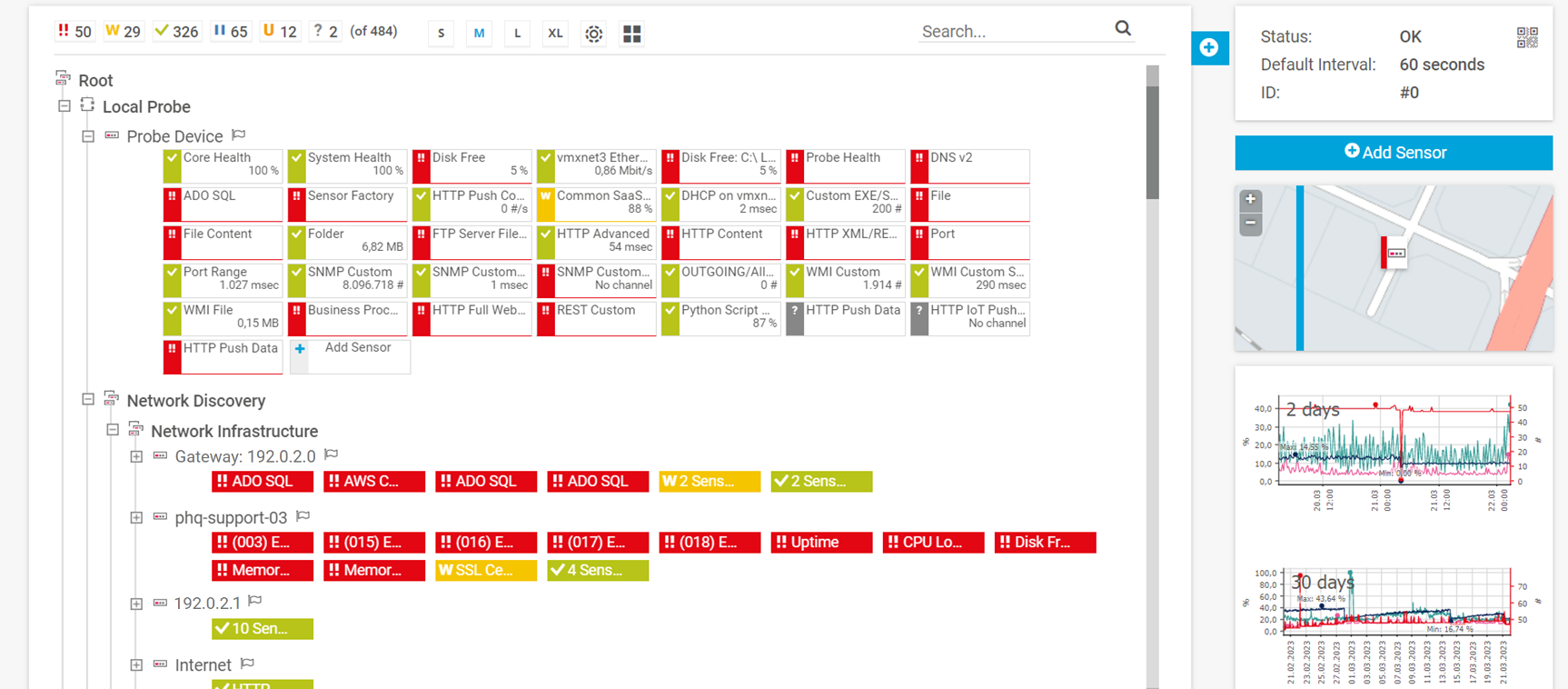
Task: Switch to the grid tile view icon
Action: [x=631, y=34]
